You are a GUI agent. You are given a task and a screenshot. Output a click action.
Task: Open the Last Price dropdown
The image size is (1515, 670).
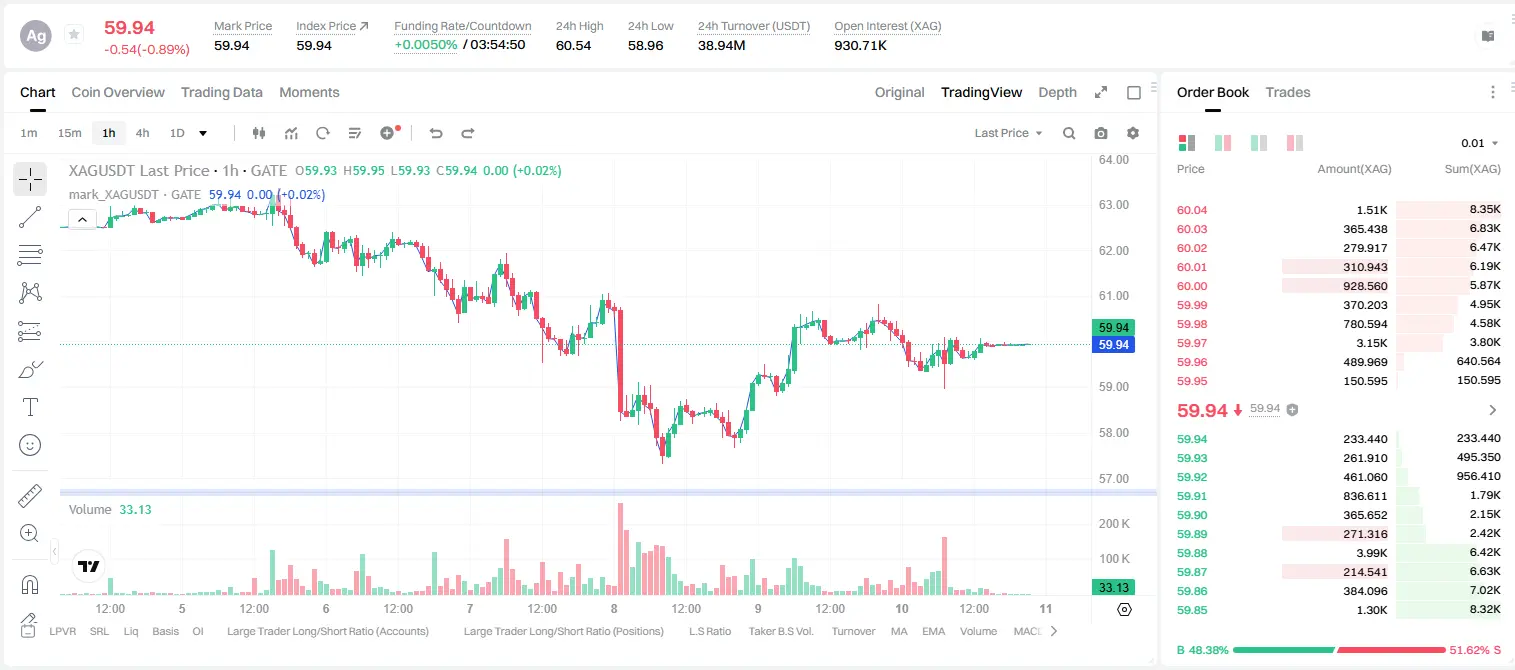tap(1008, 133)
